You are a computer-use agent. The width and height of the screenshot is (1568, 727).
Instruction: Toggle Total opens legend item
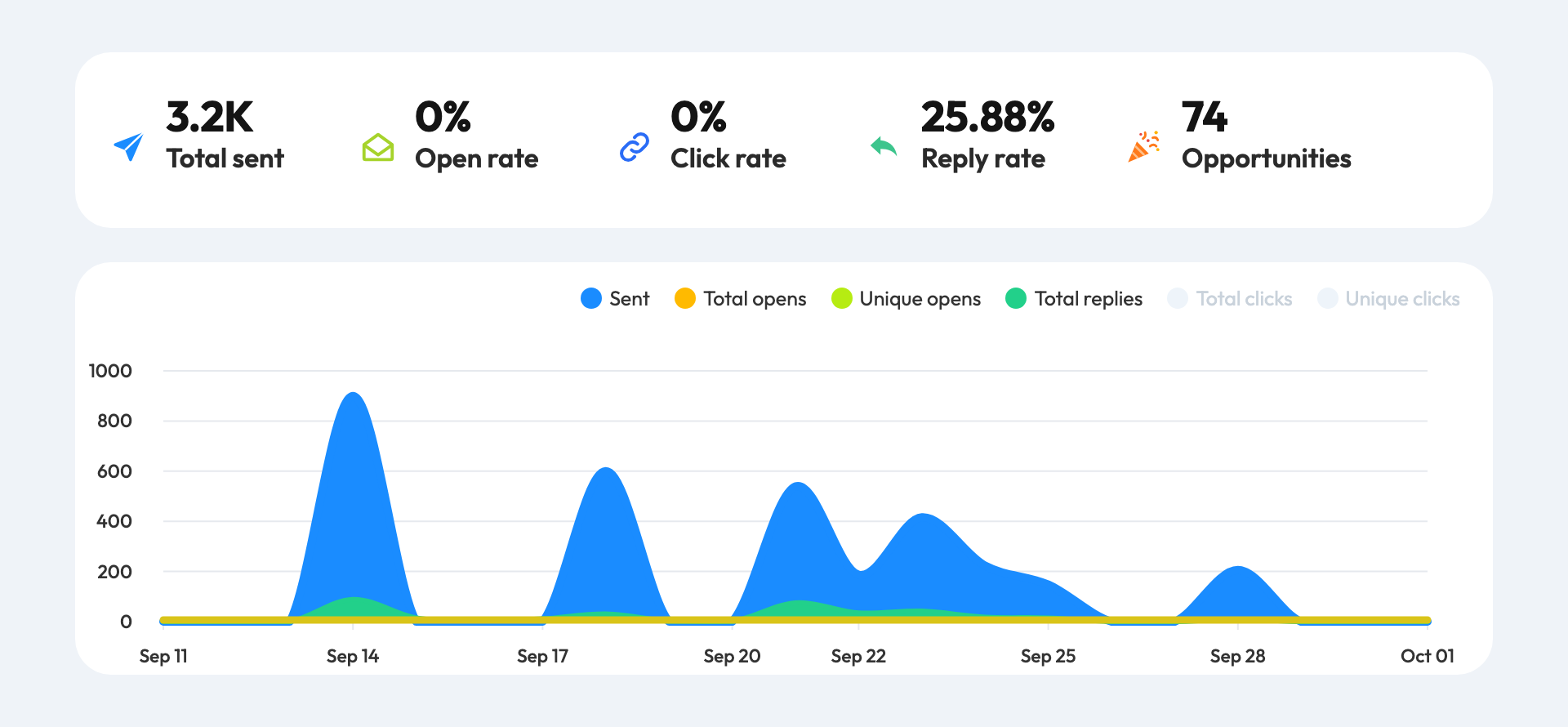coord(740,299)
